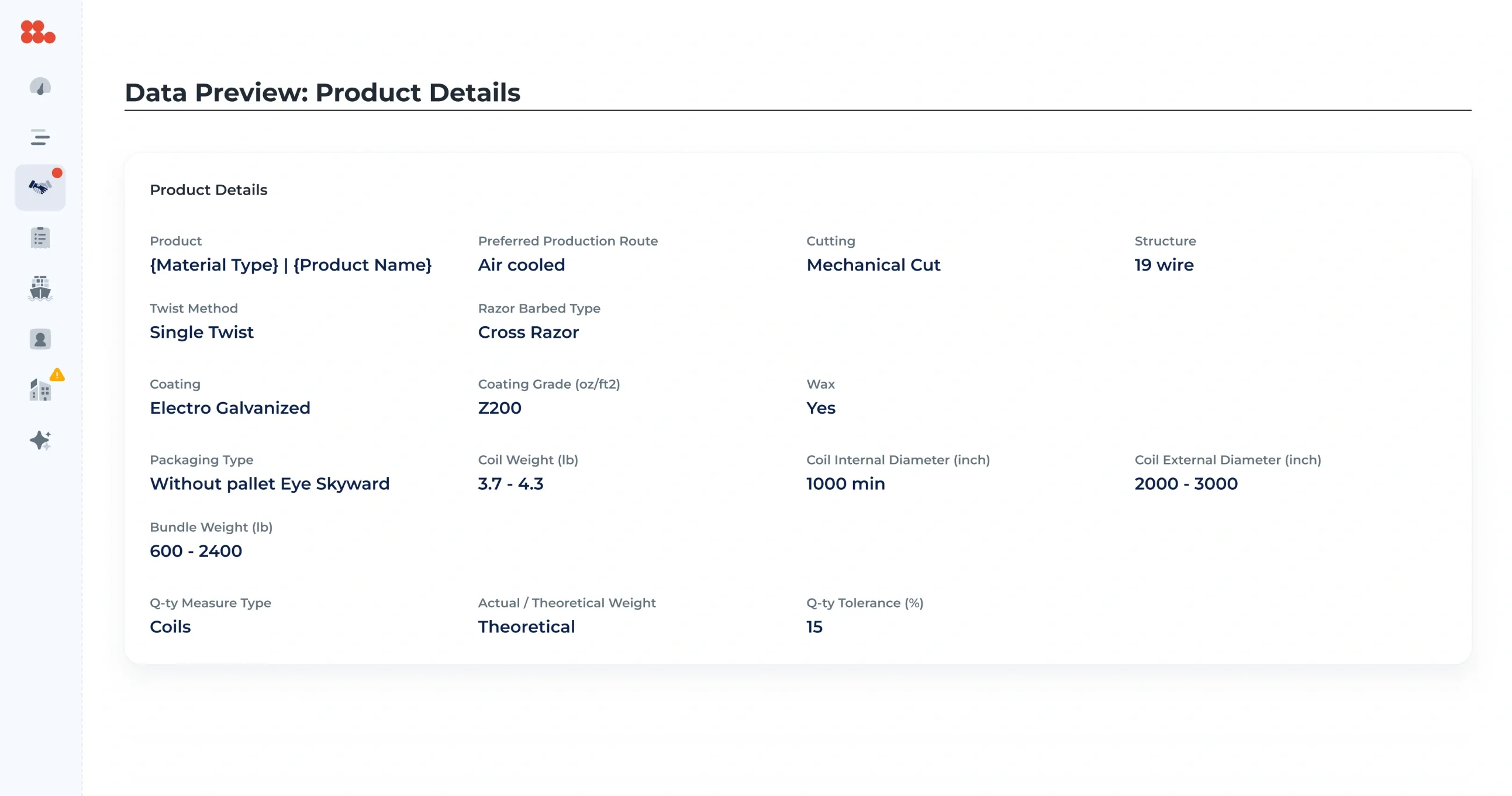Click the 'Electro Galvanized' coating value
This screenshot has height=796, width=1512.
(230, 409)
